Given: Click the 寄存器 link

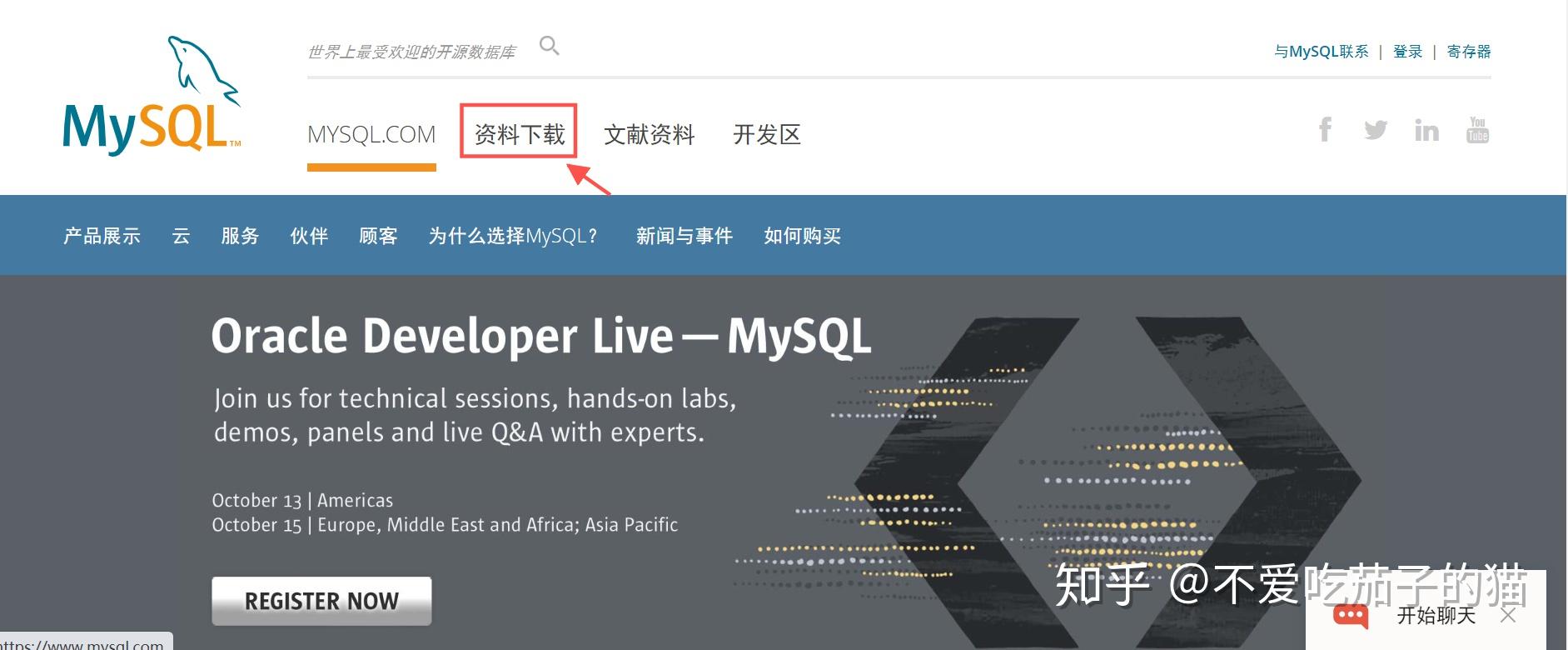Looking at the screenshot, I should coord(1469,52).
